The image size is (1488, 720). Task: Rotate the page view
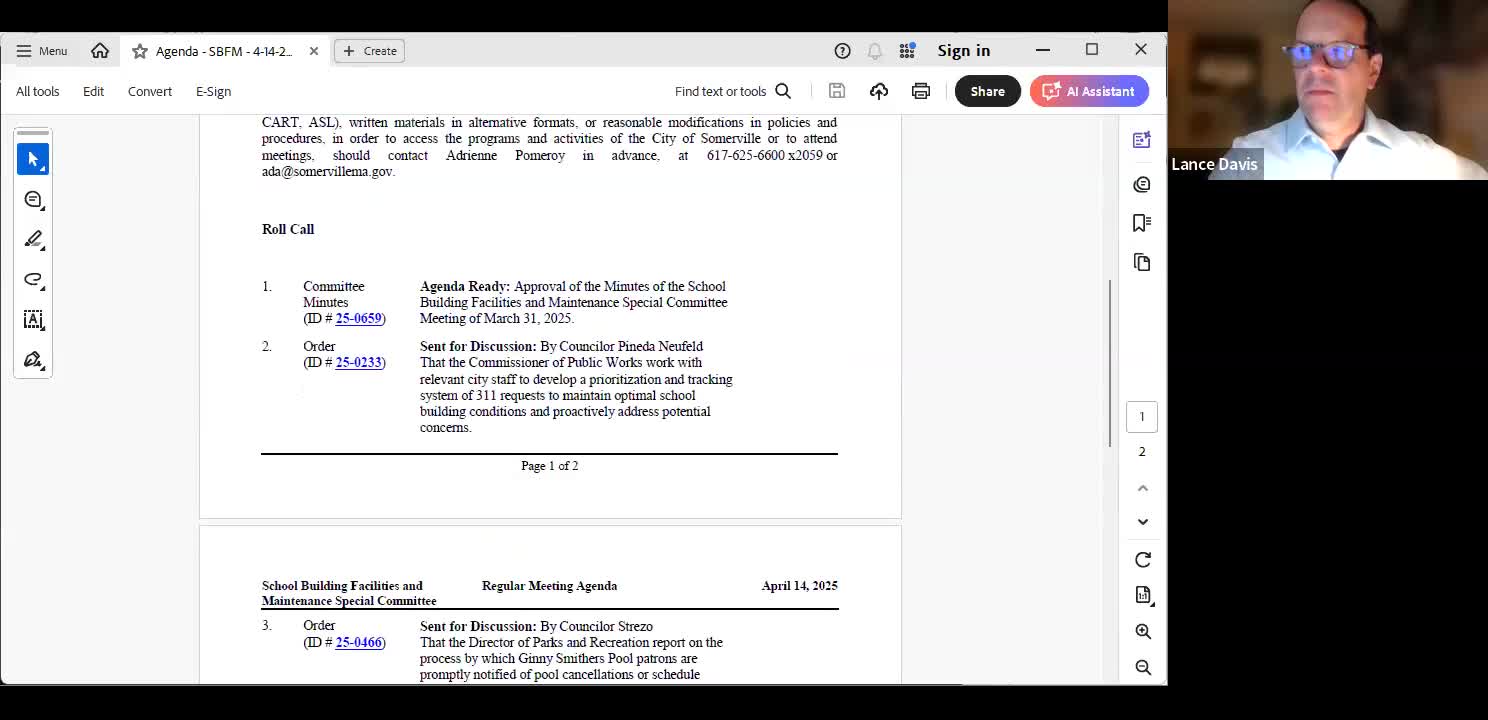click(x=1143, y=560)
